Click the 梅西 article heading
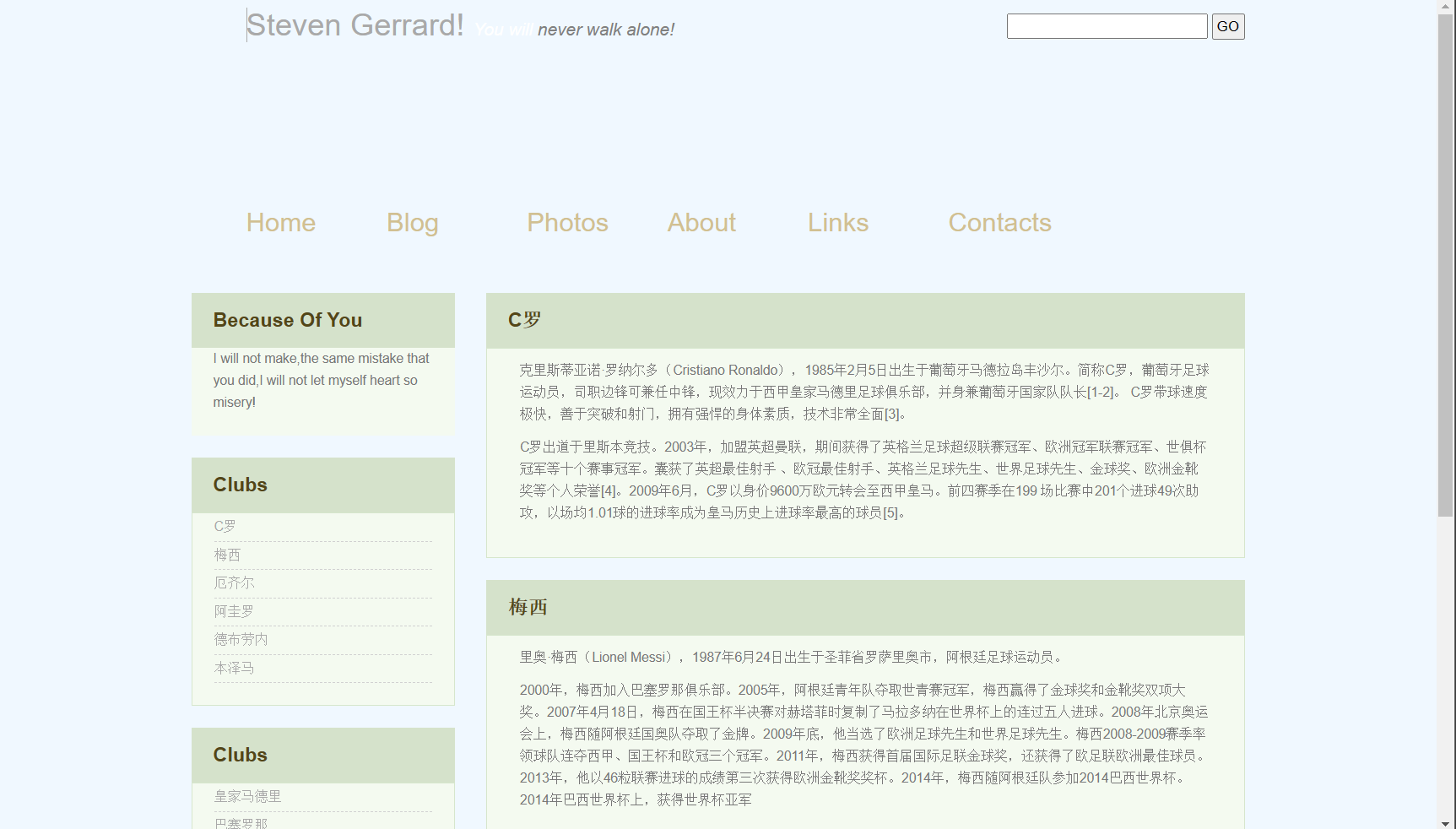This screenshot has width=1456, height=829. 528,607
